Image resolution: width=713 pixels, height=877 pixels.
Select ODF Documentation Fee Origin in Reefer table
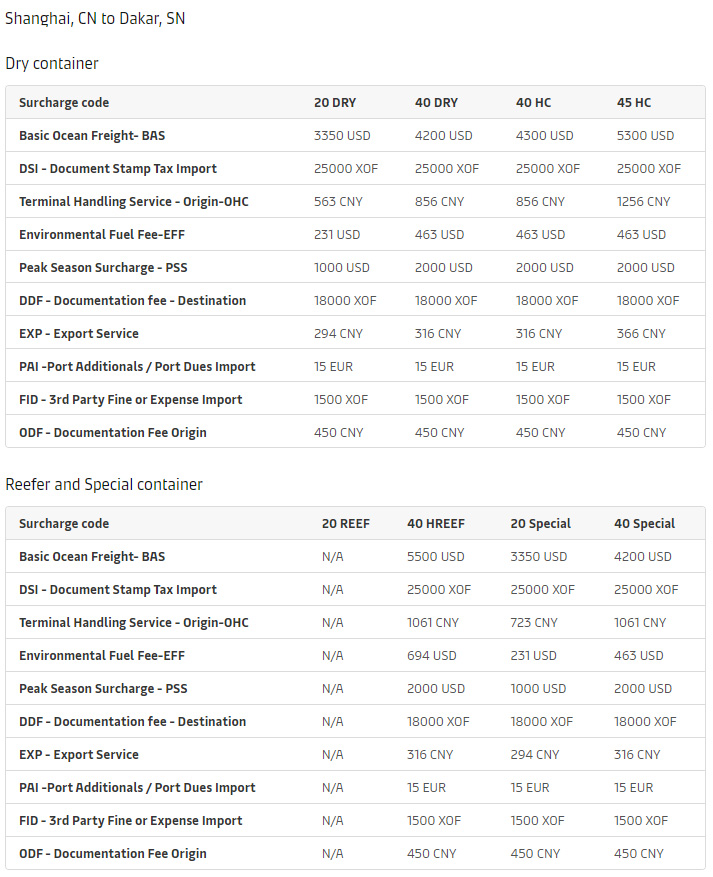tap(112, 854)
